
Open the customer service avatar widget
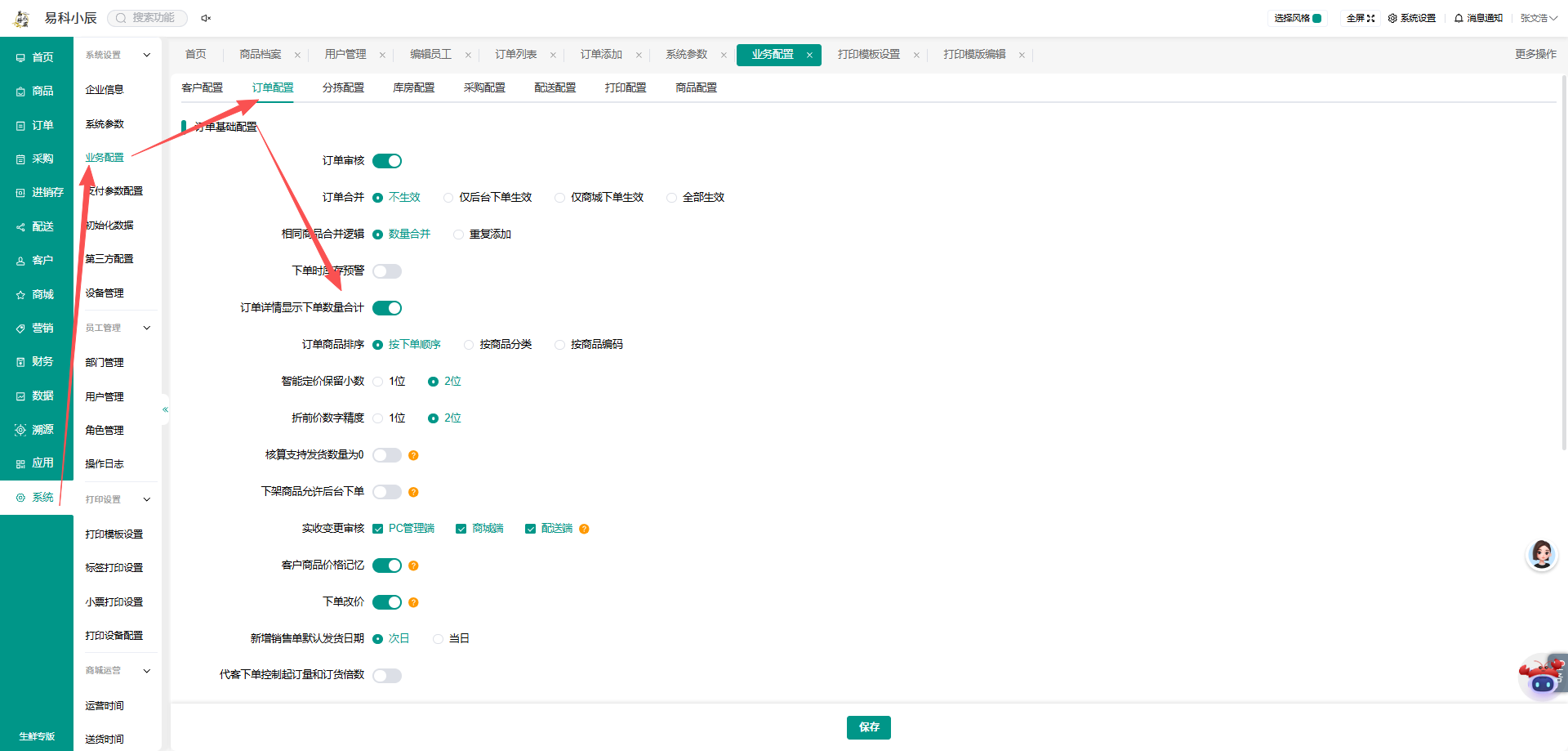tap(1541, 555)
